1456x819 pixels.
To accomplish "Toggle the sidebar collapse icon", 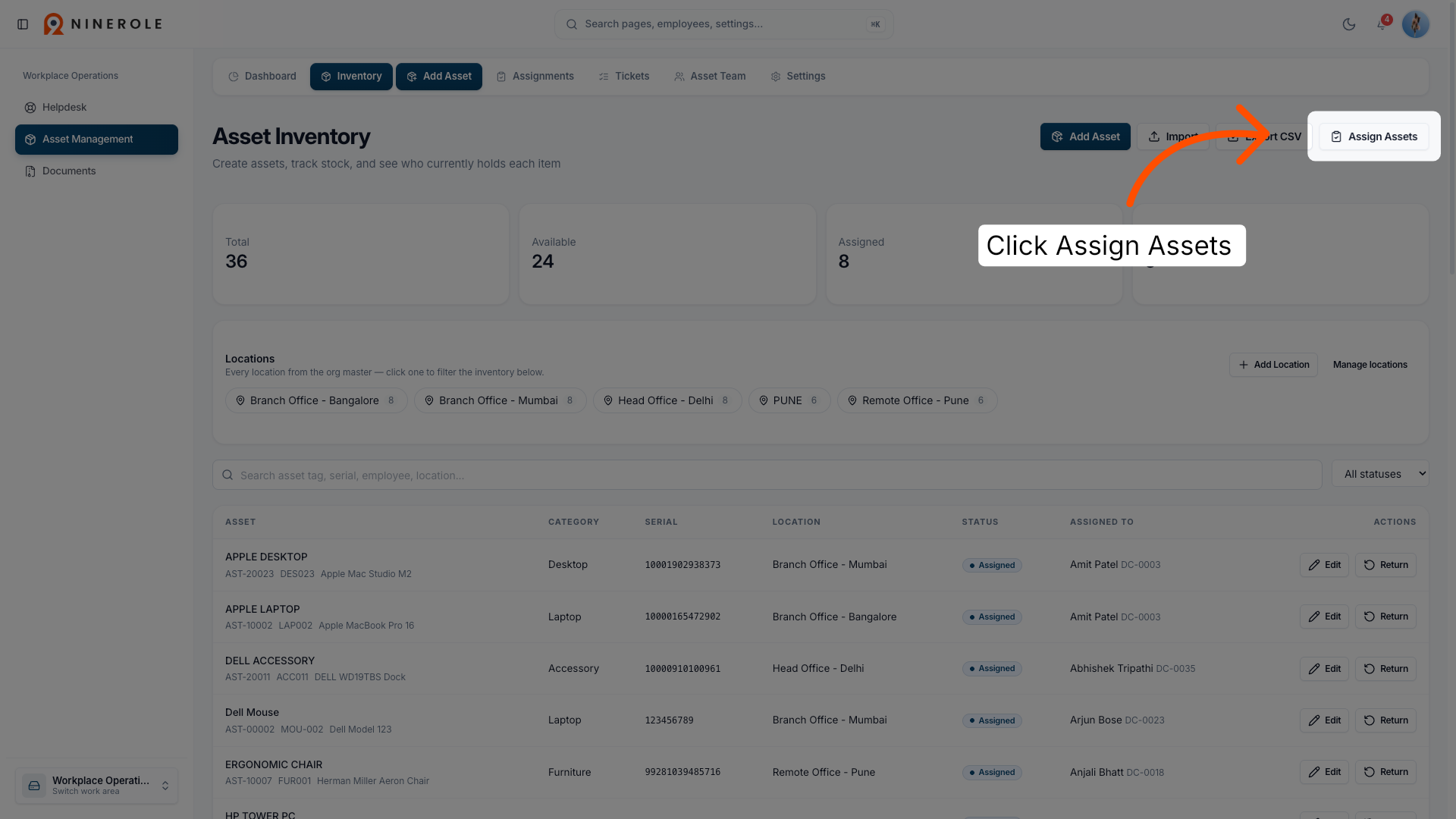I will point(23,24).
